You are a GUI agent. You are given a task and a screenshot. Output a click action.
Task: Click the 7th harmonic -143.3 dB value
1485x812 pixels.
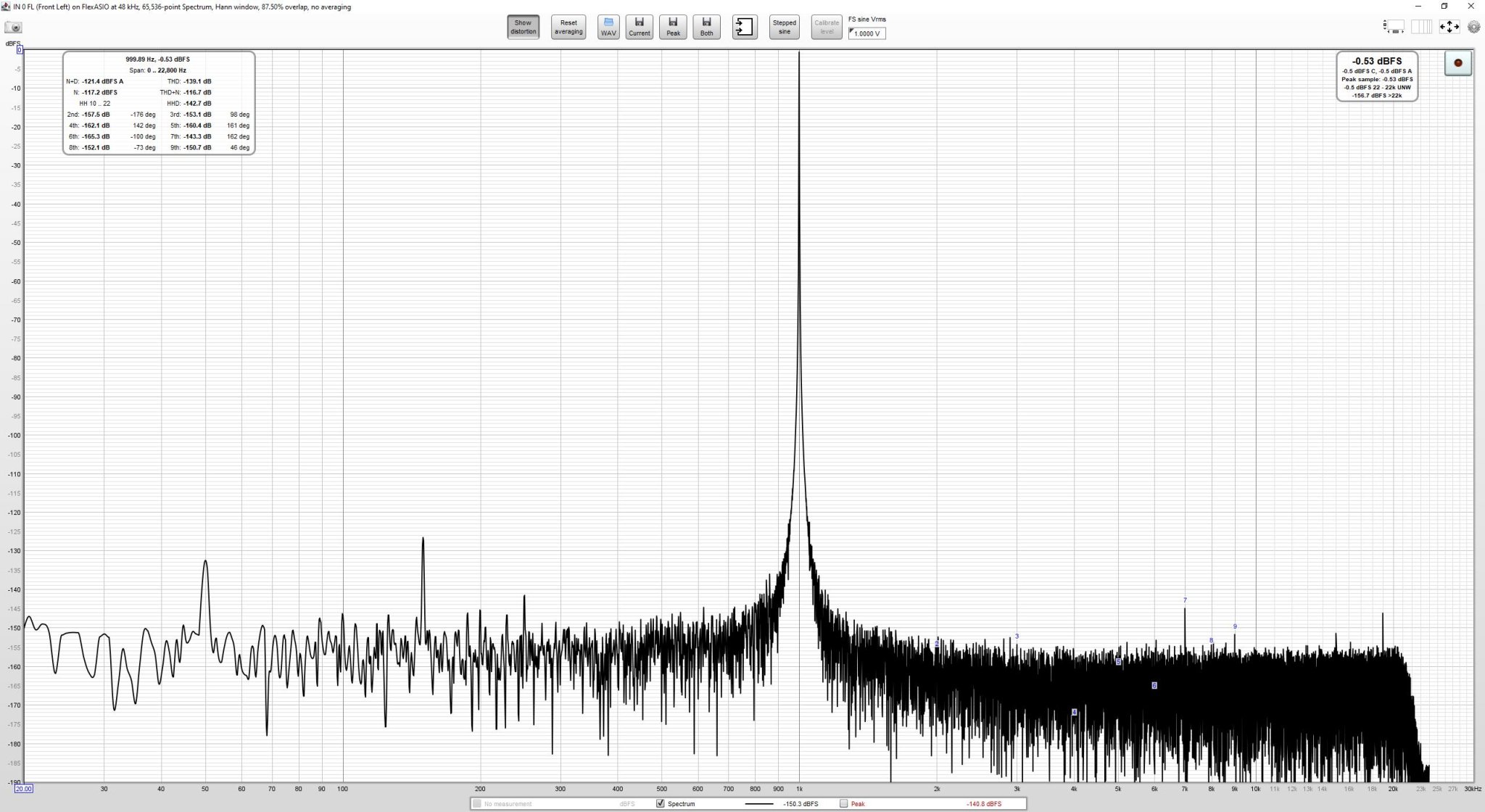pyautogui.click(x=197, y=136)
